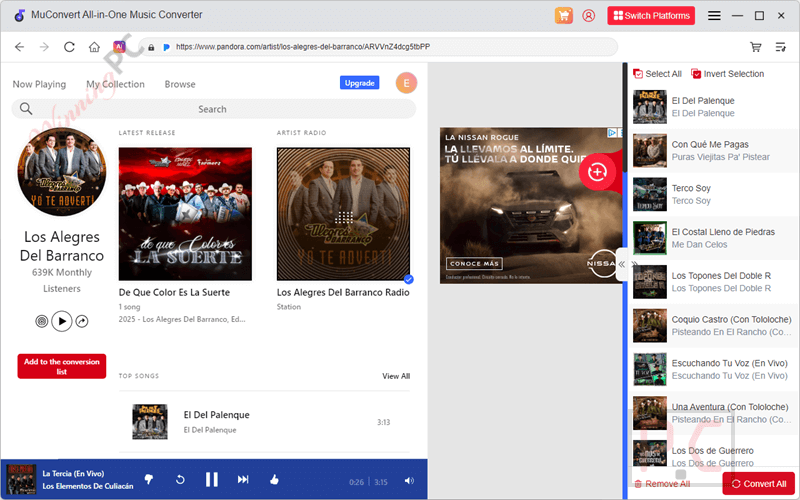Viewport: 800px width, 500px height.
Task: Select Con Qué Me Pagas in conversion list
Action: (x=714, y=151)
